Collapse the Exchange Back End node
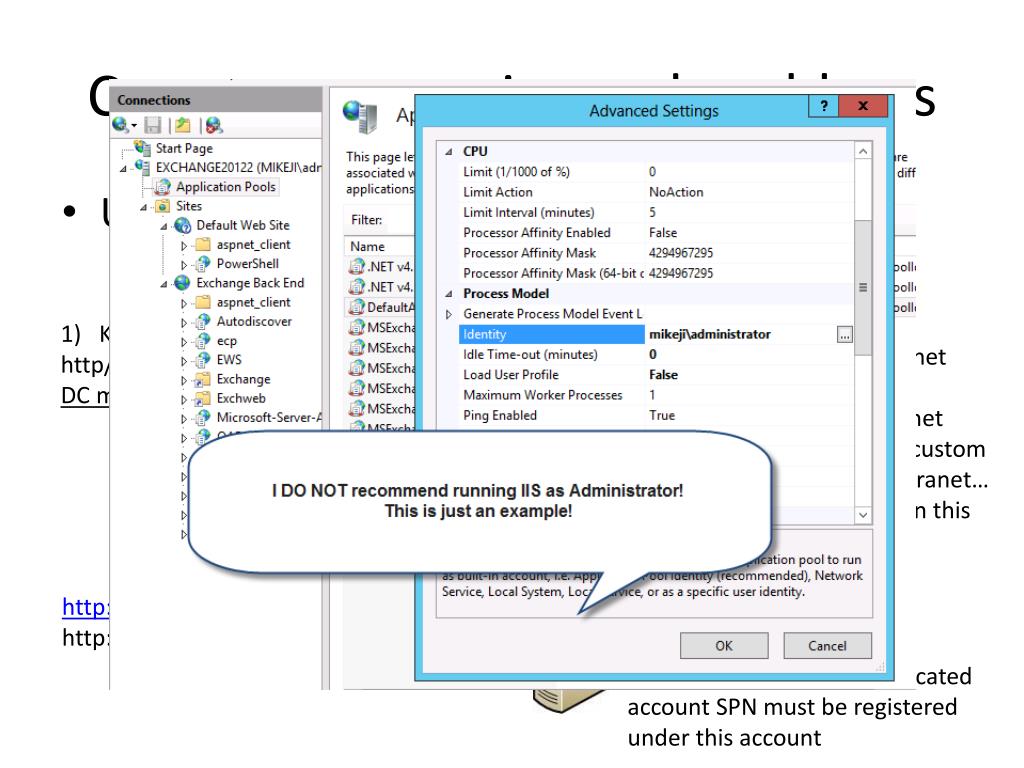This screenshot has height=768, width=1024. click(x=165, y=284)
